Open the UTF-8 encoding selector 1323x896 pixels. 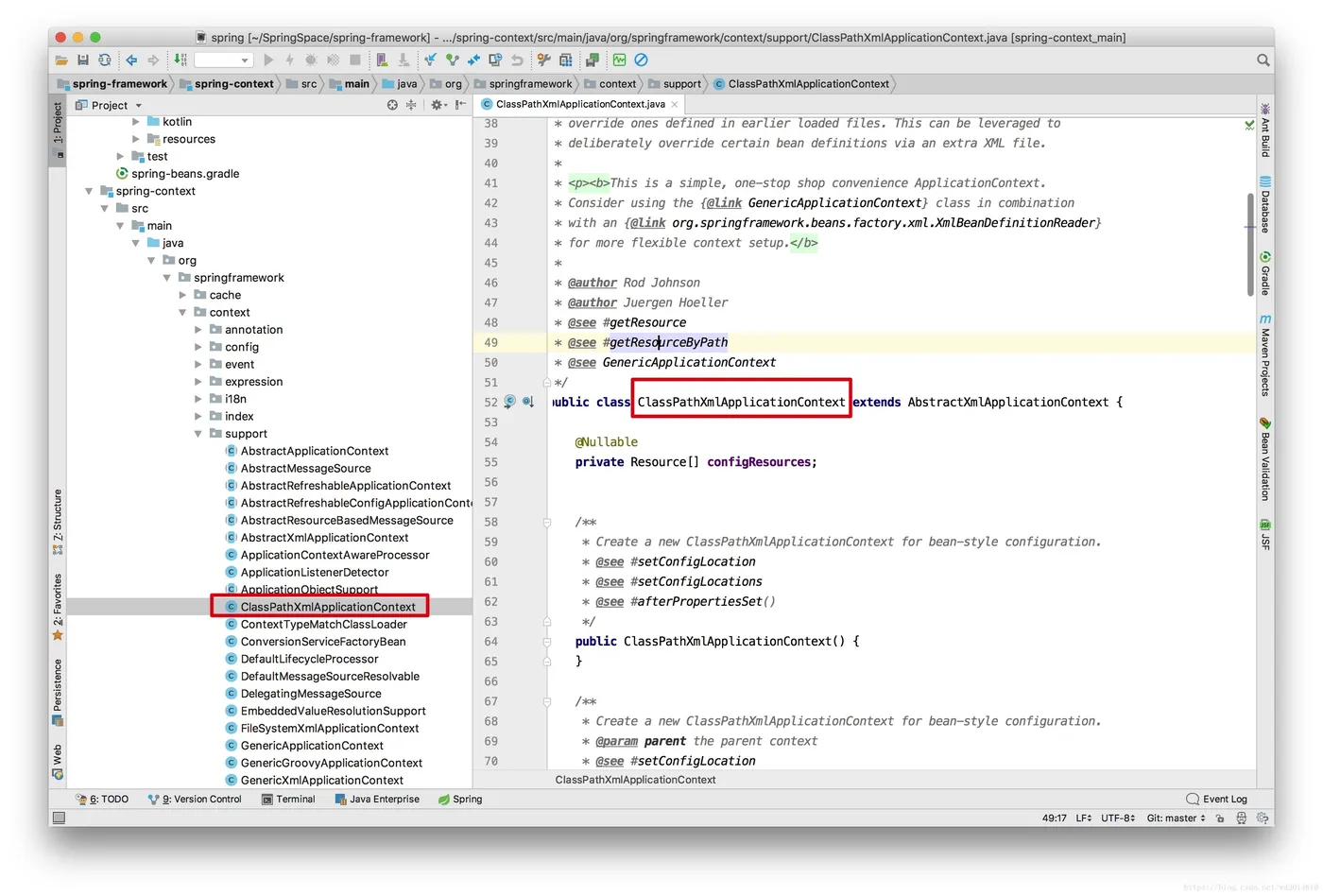1118,818
